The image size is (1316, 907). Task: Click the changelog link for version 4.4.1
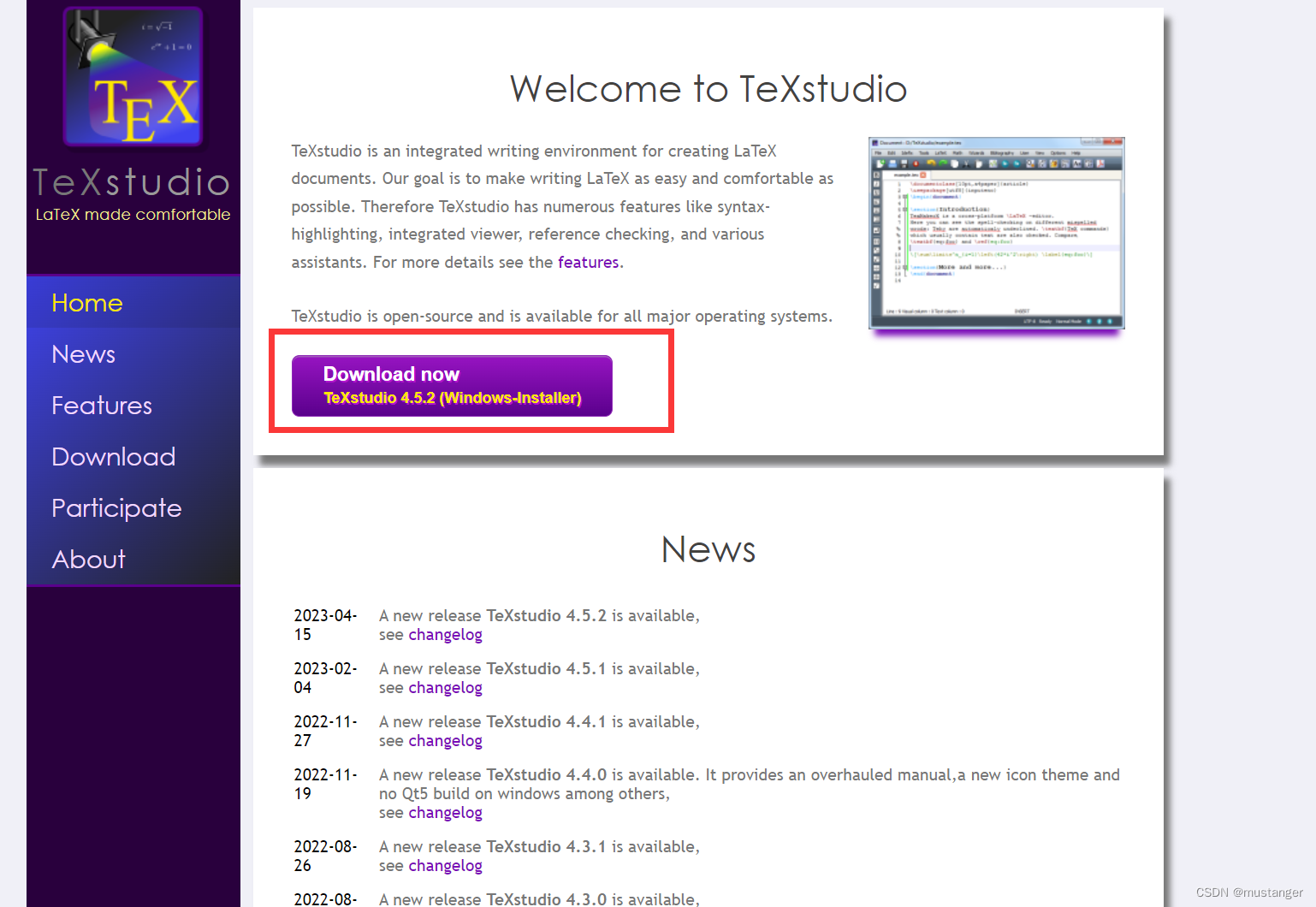(445, 740)
